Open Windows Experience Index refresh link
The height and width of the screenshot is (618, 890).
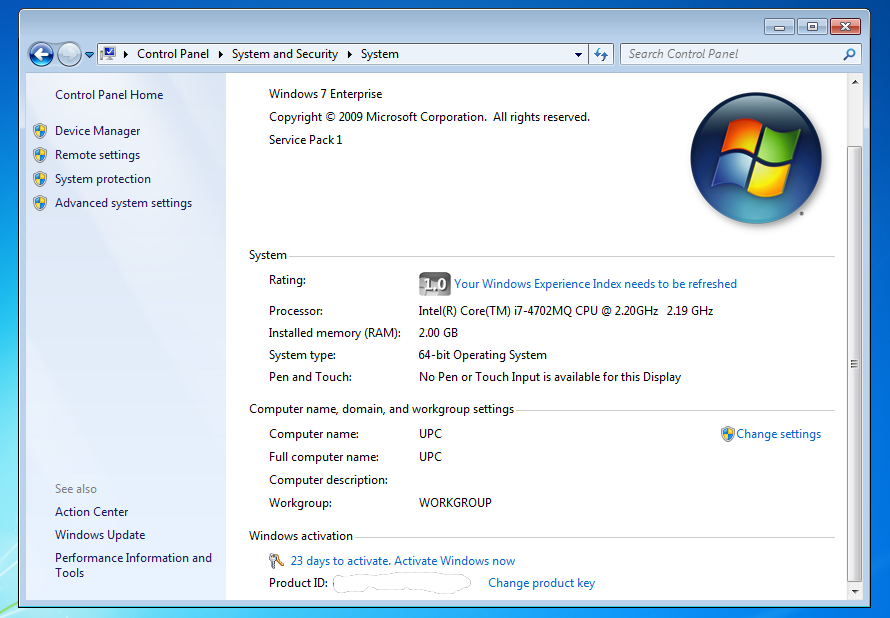(595, 284)
